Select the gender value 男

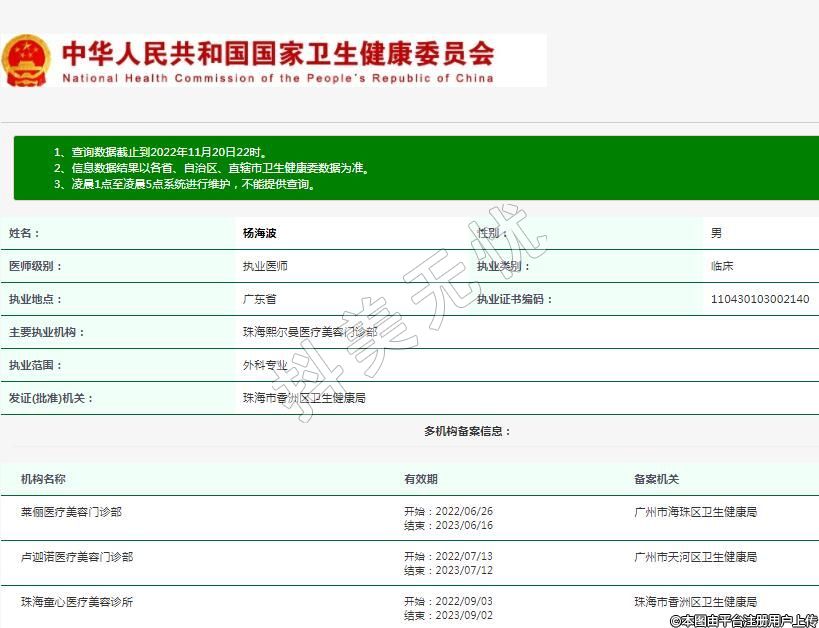716,233
